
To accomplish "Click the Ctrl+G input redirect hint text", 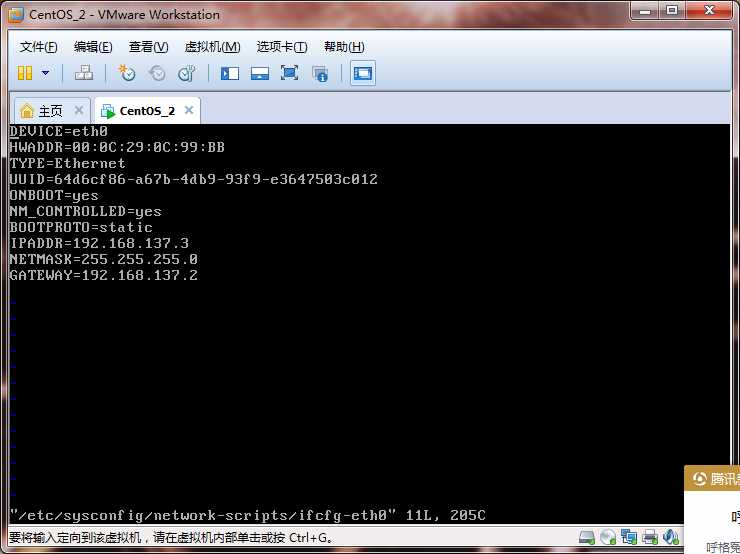I will click(x=171, y=537).
